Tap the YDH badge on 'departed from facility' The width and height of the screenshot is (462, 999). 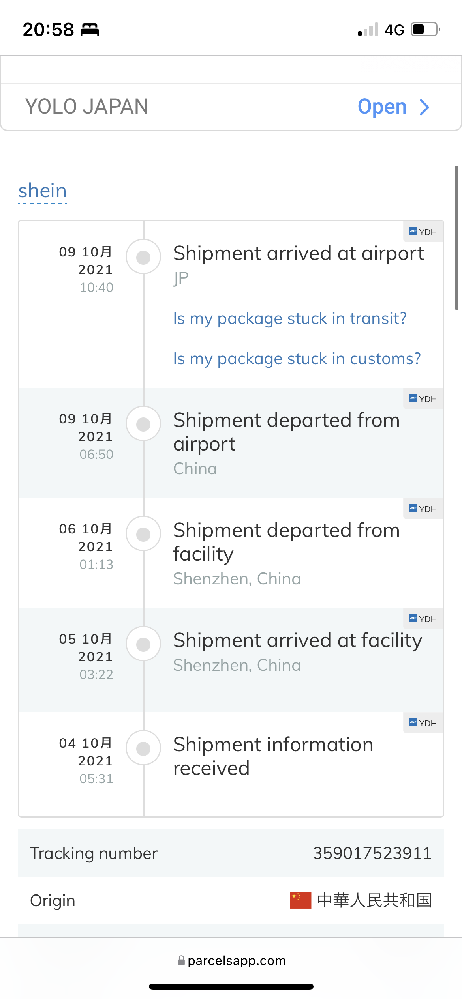[423, 508]
